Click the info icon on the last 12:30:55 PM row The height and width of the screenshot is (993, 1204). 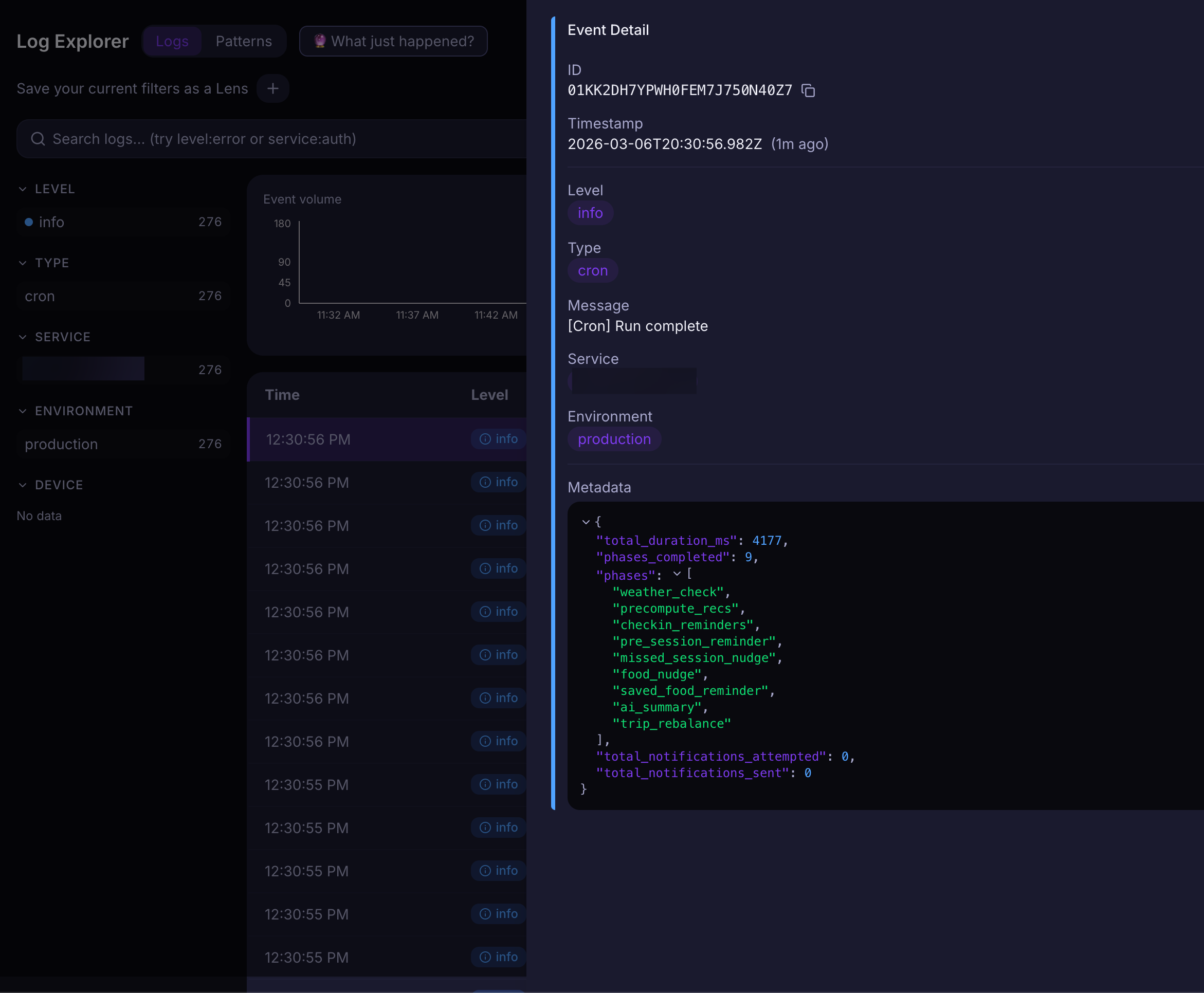click(486, 957)
